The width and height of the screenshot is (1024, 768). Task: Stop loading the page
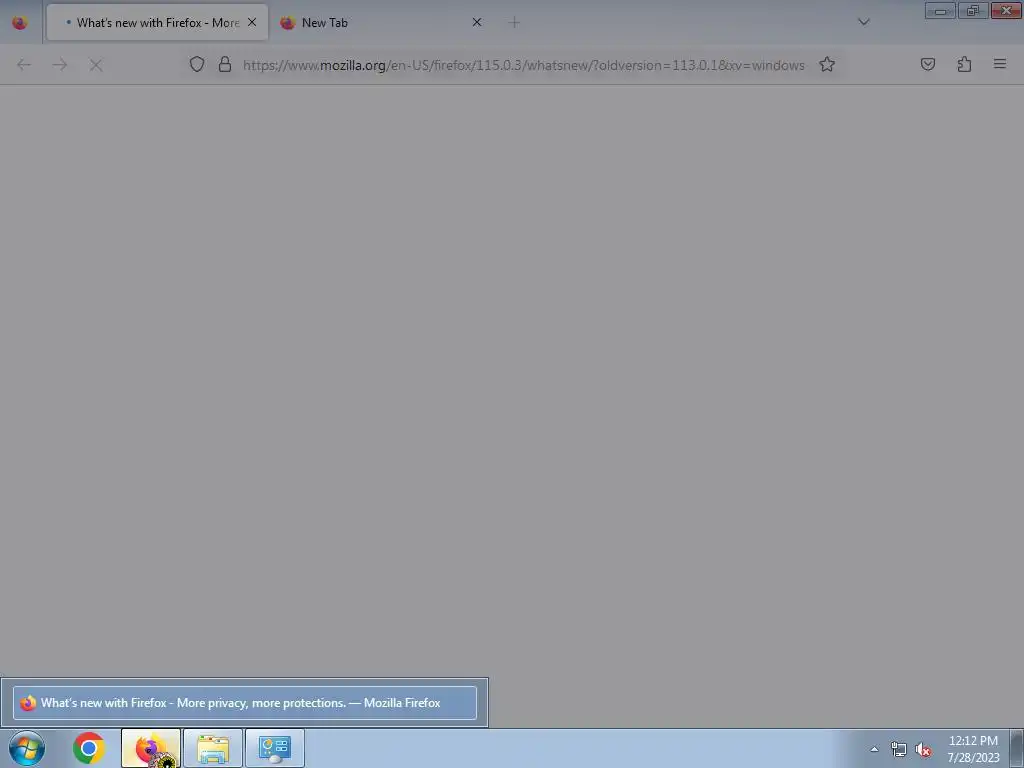tap(96, 65)
